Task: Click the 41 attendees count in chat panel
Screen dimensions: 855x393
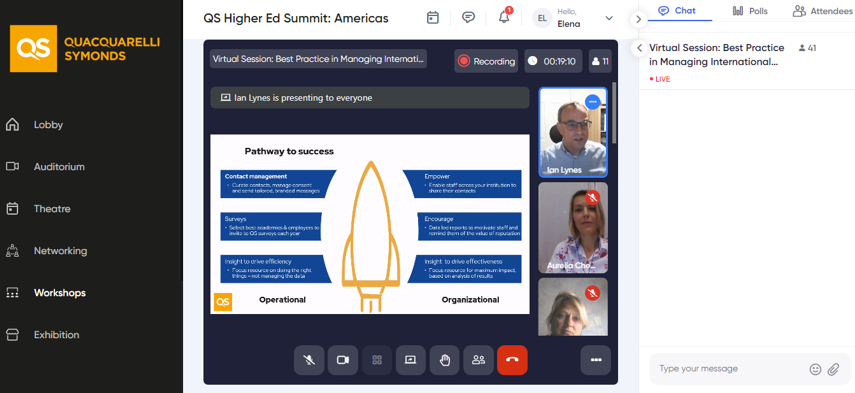Action: point(808,48)
